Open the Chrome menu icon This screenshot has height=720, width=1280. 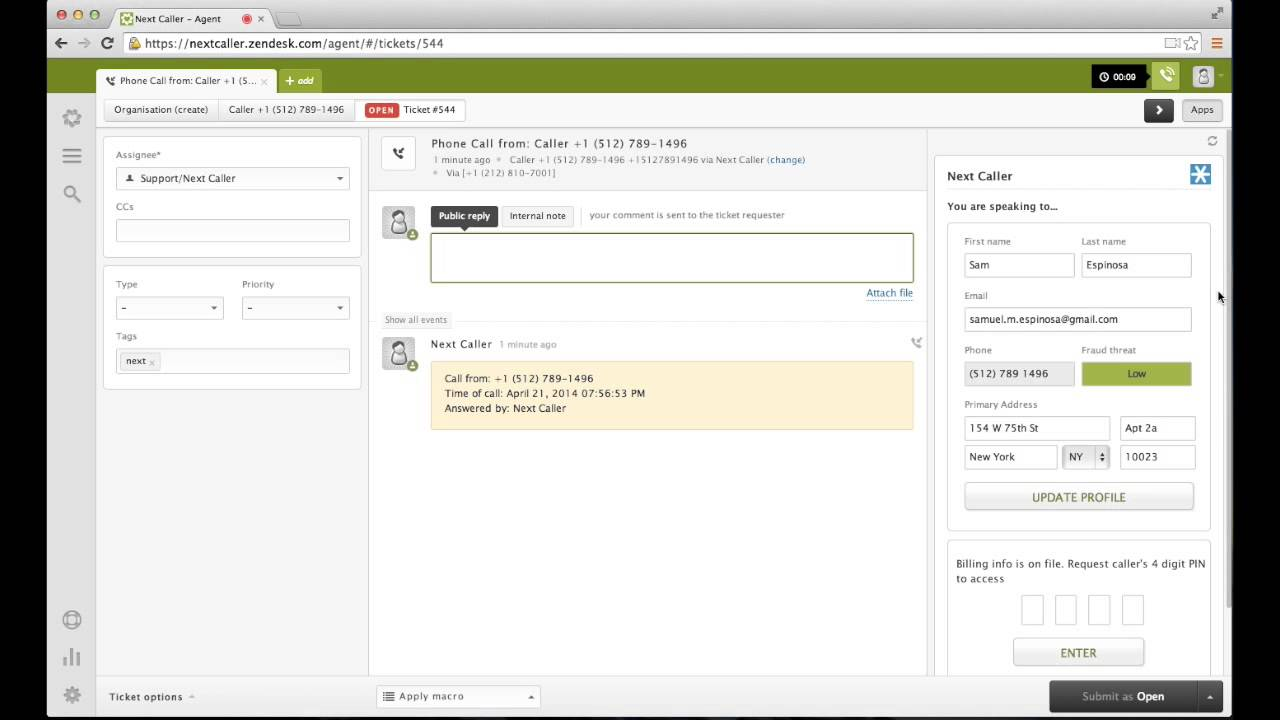click(1217, 43)
